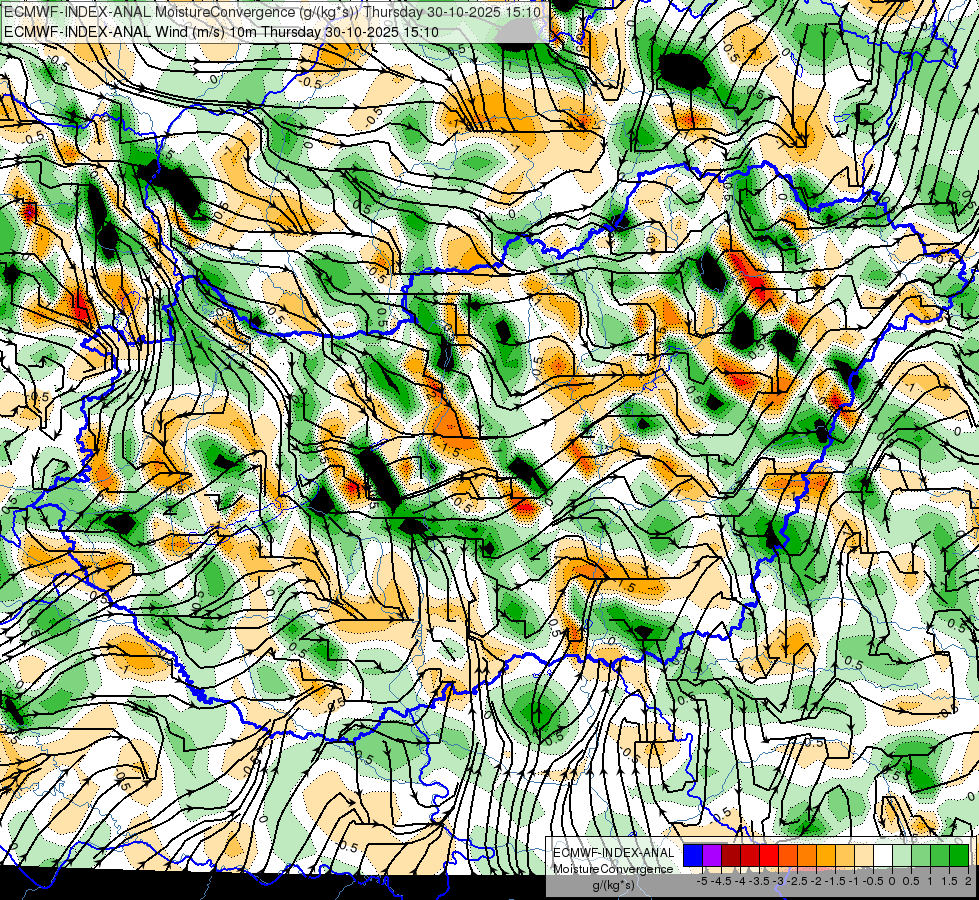
Task: Click the Wind (m/s) 10m title line
Action: click(221, 31)
